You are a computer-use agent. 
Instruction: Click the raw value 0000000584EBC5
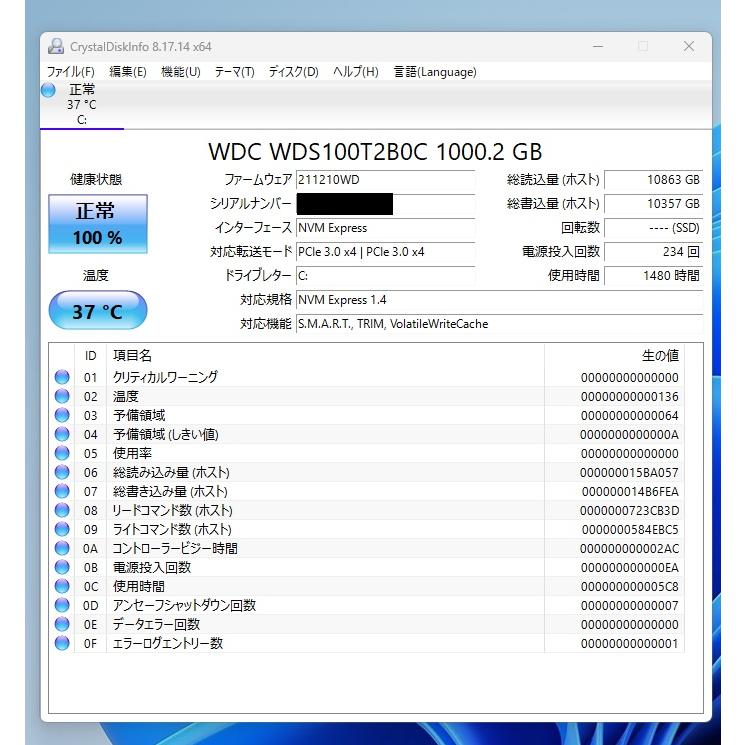(x=630, y=530)
